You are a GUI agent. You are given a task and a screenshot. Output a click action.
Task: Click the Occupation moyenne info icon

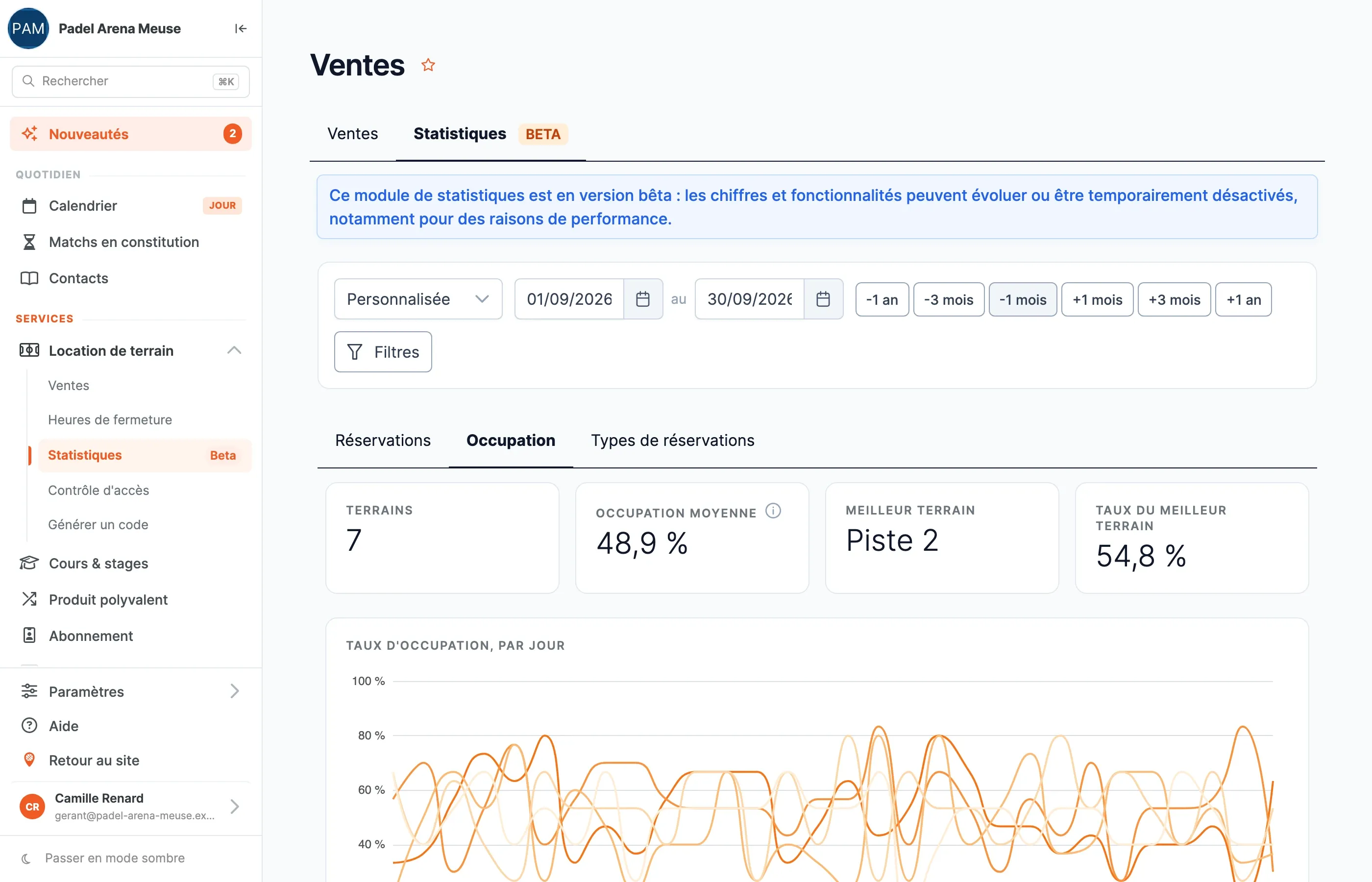(773, 511)
